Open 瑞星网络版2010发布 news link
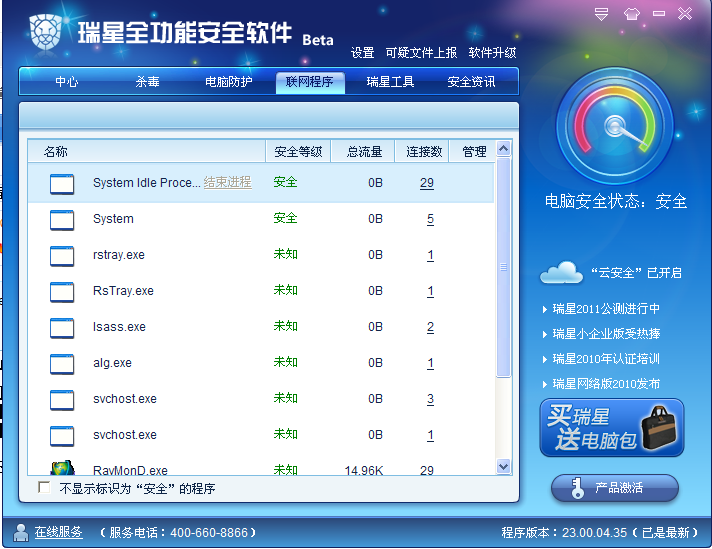Screen dimensions: 712x549 (606, 384)
